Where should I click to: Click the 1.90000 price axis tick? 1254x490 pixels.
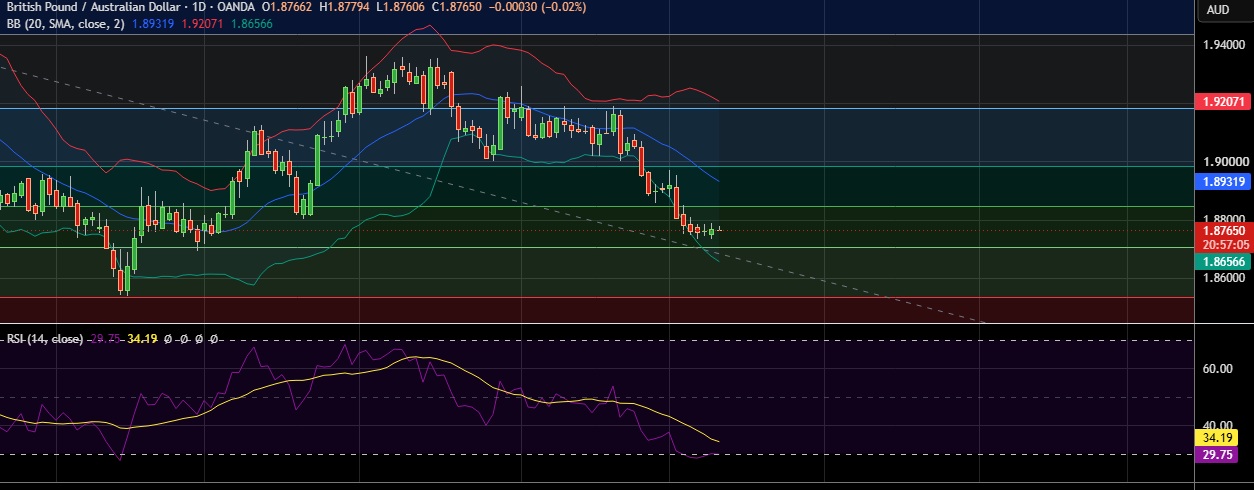(x=1224, y=161)
